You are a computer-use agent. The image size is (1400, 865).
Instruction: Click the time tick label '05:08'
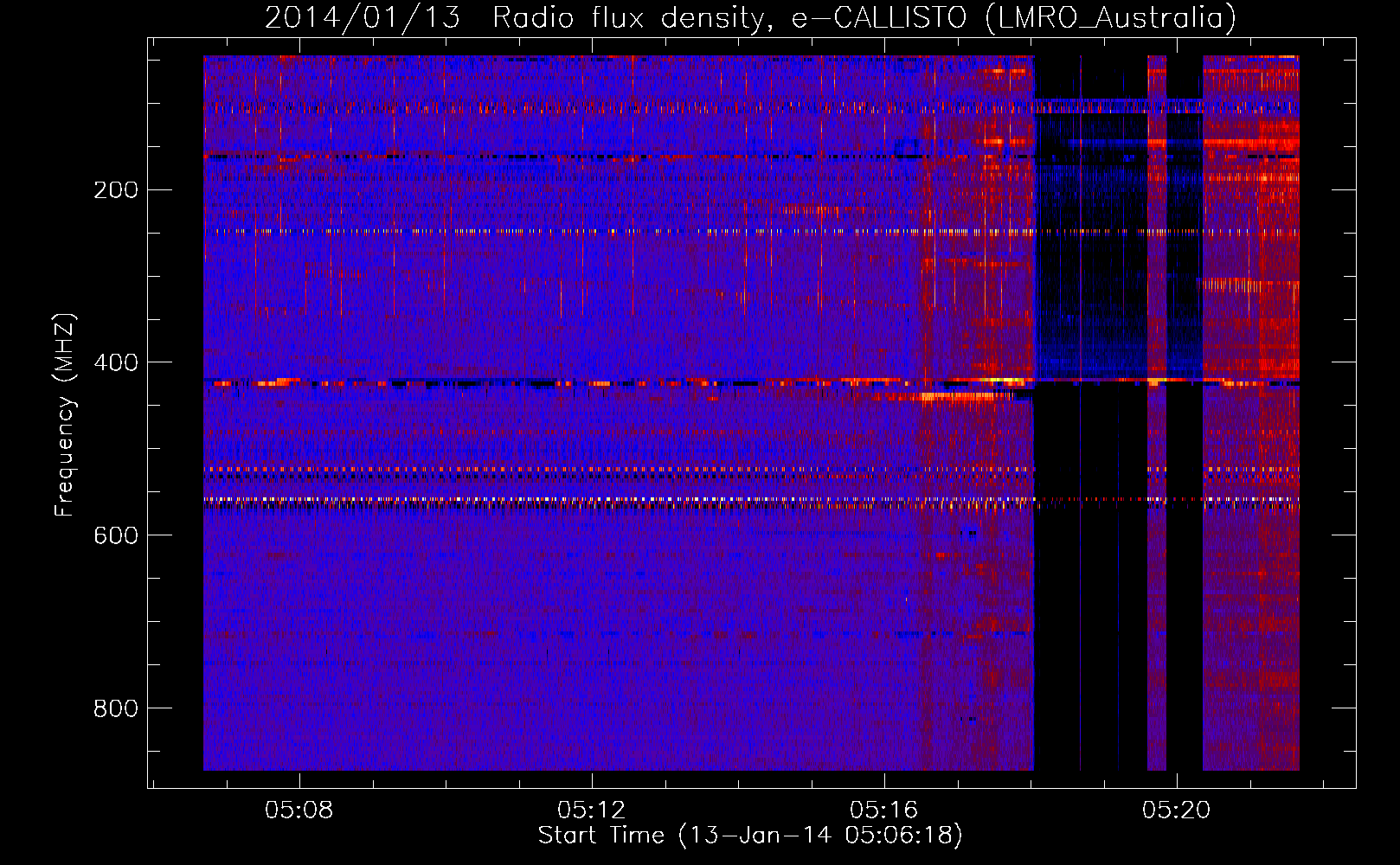(x=299, y=811)
